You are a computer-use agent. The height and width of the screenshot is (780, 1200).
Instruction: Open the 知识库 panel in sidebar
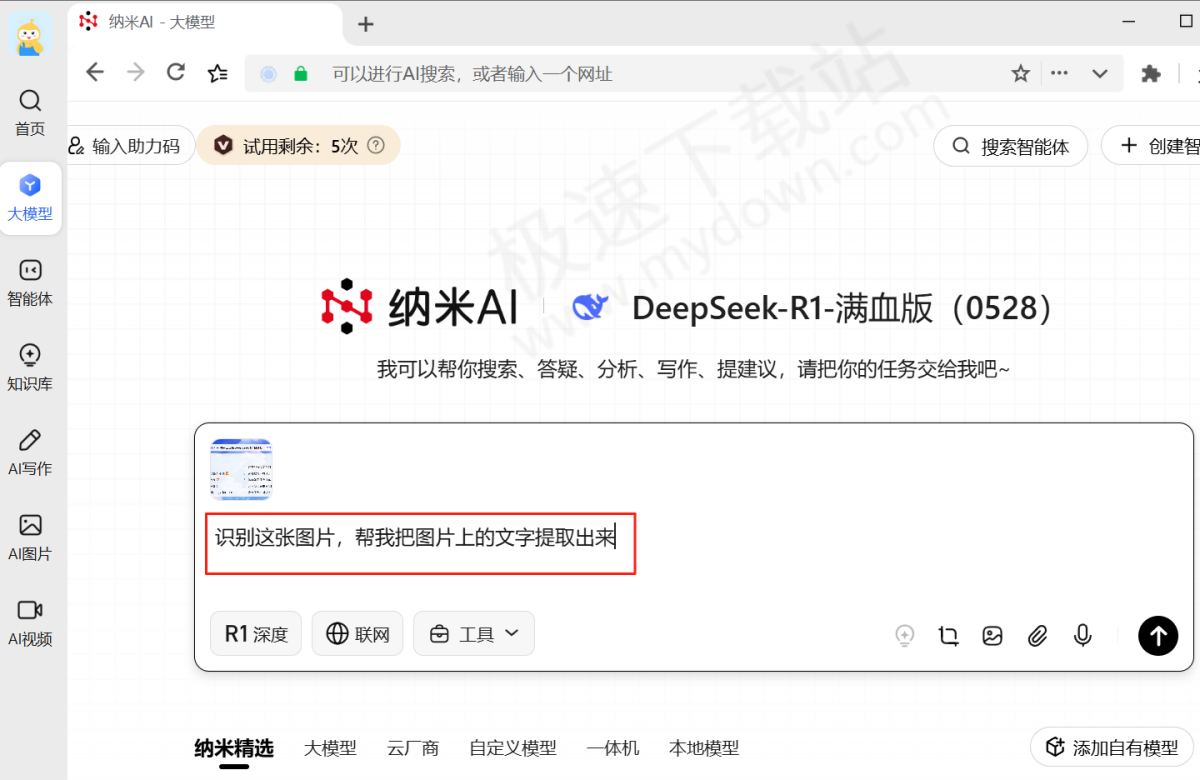tap(30, 365)
